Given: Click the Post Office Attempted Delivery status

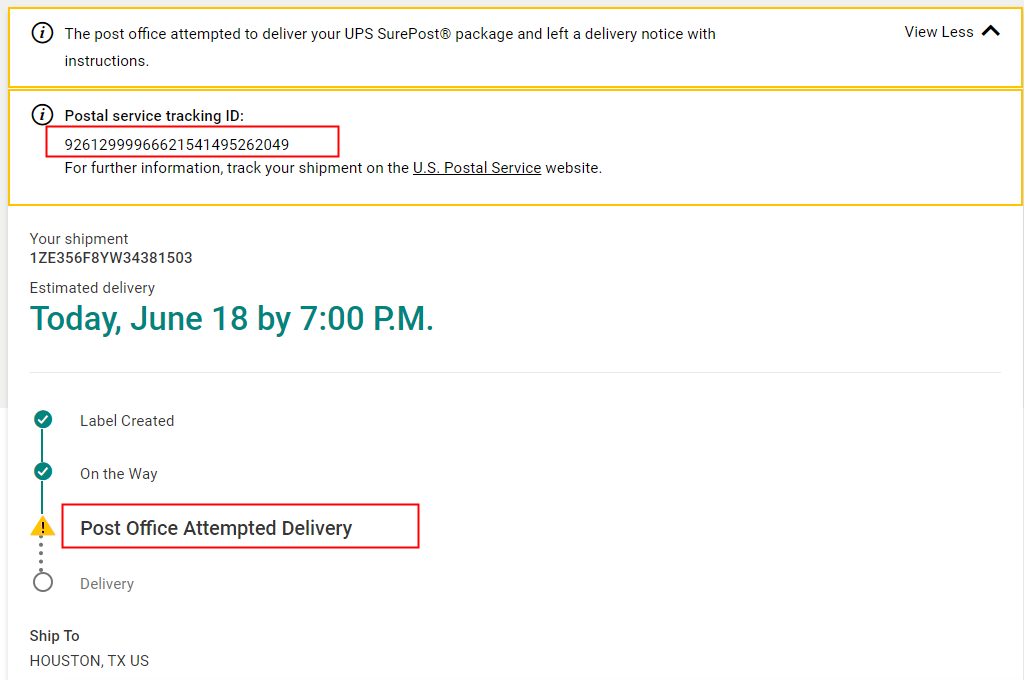Looking at the screenshot, I should [x=216, y=528].
